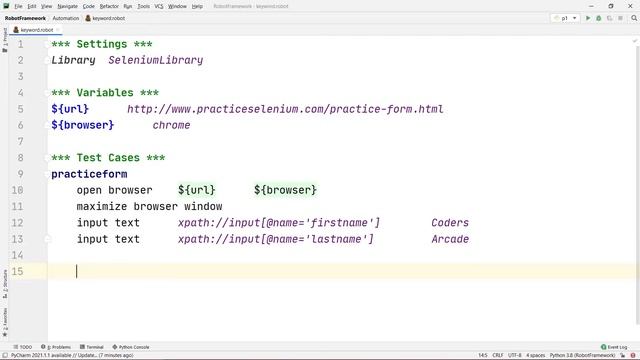The image size is (640, 360).
Task: Open the Terminal tool window
Action: tap(92, 347)
